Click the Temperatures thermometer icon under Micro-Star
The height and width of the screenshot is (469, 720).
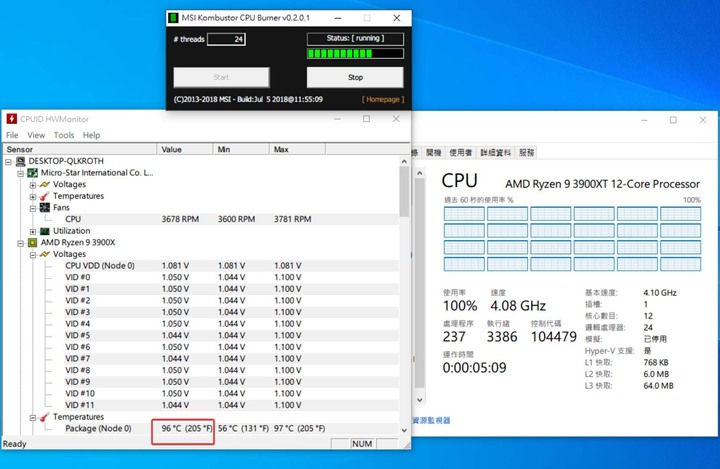[45, 196]
